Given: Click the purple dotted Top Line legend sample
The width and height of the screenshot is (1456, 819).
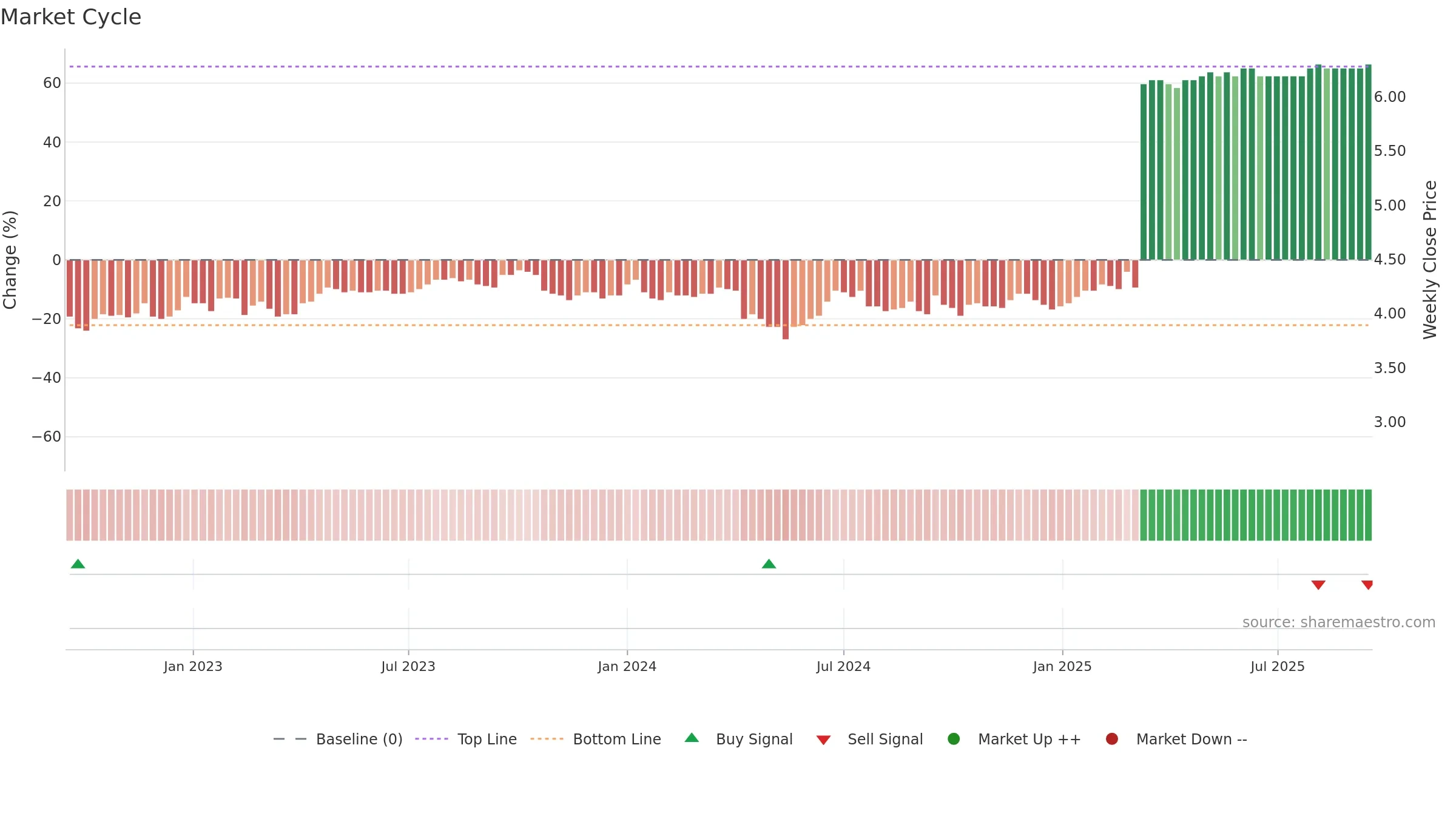Looking at the screenshot, I should pyautogui.click(x=431, y=739).
